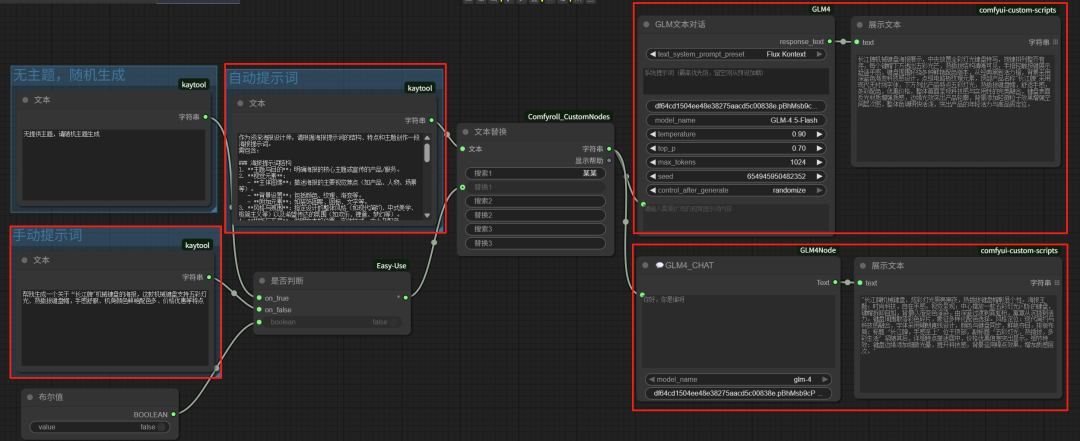Select next text_system_prompt_preset with the right arrow
The width and height of the screenshot is (1080, 441).
pos(820,54)
